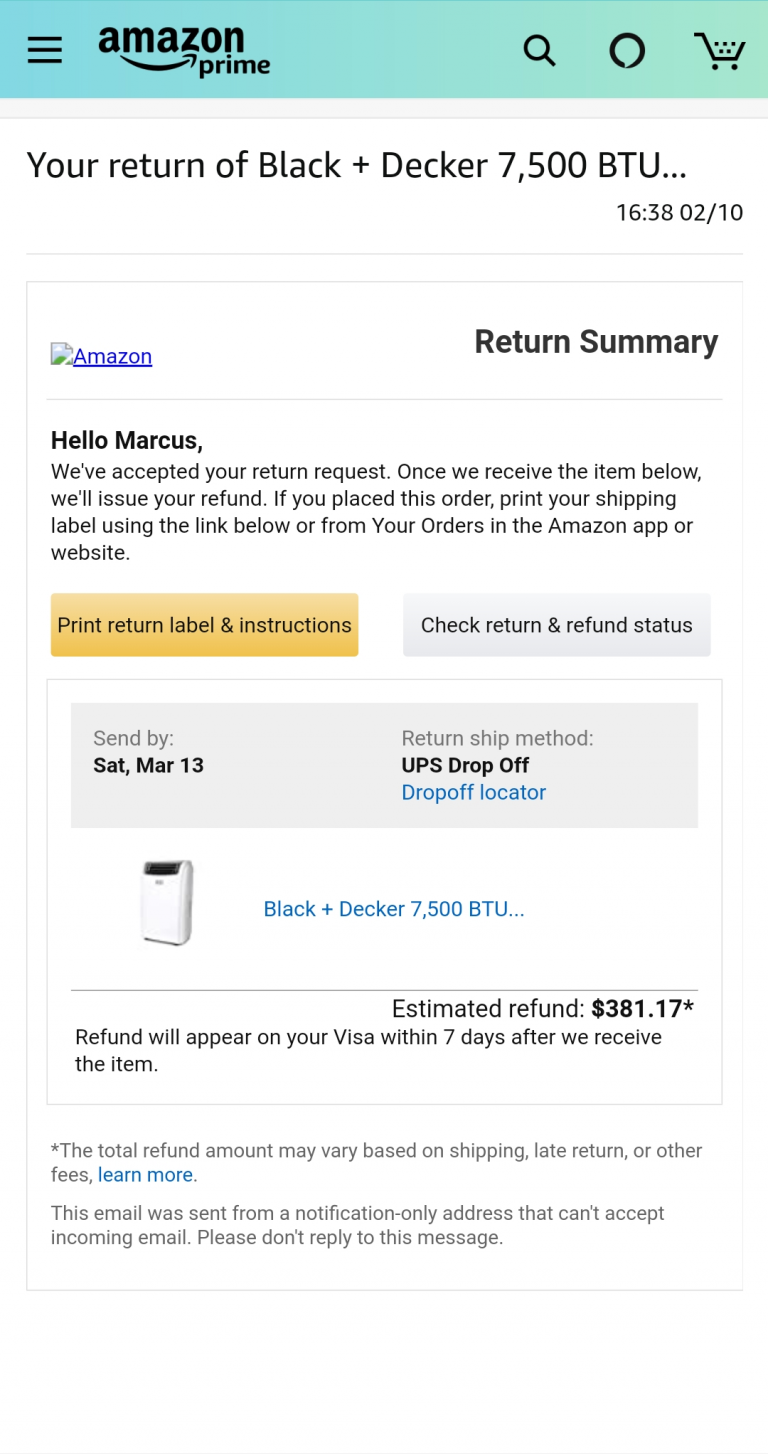Image resolution: width=768 pixels, height=1454 pixels.
Task: Open the Black + Decker 7,500 BTU product link
Action: point(394,909)
